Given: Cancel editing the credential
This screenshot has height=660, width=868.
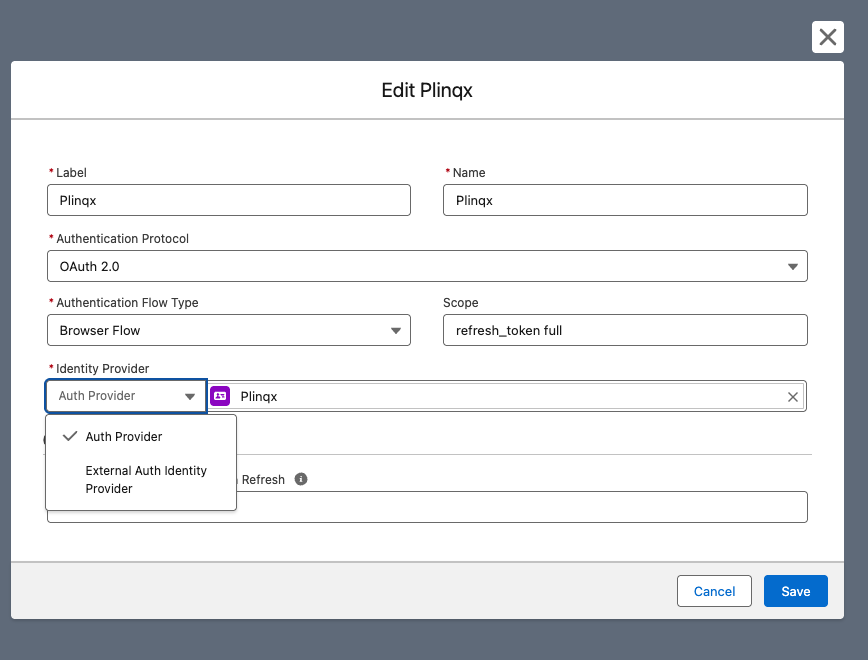Looking at the screenshot, I should (x=714, y=591).
